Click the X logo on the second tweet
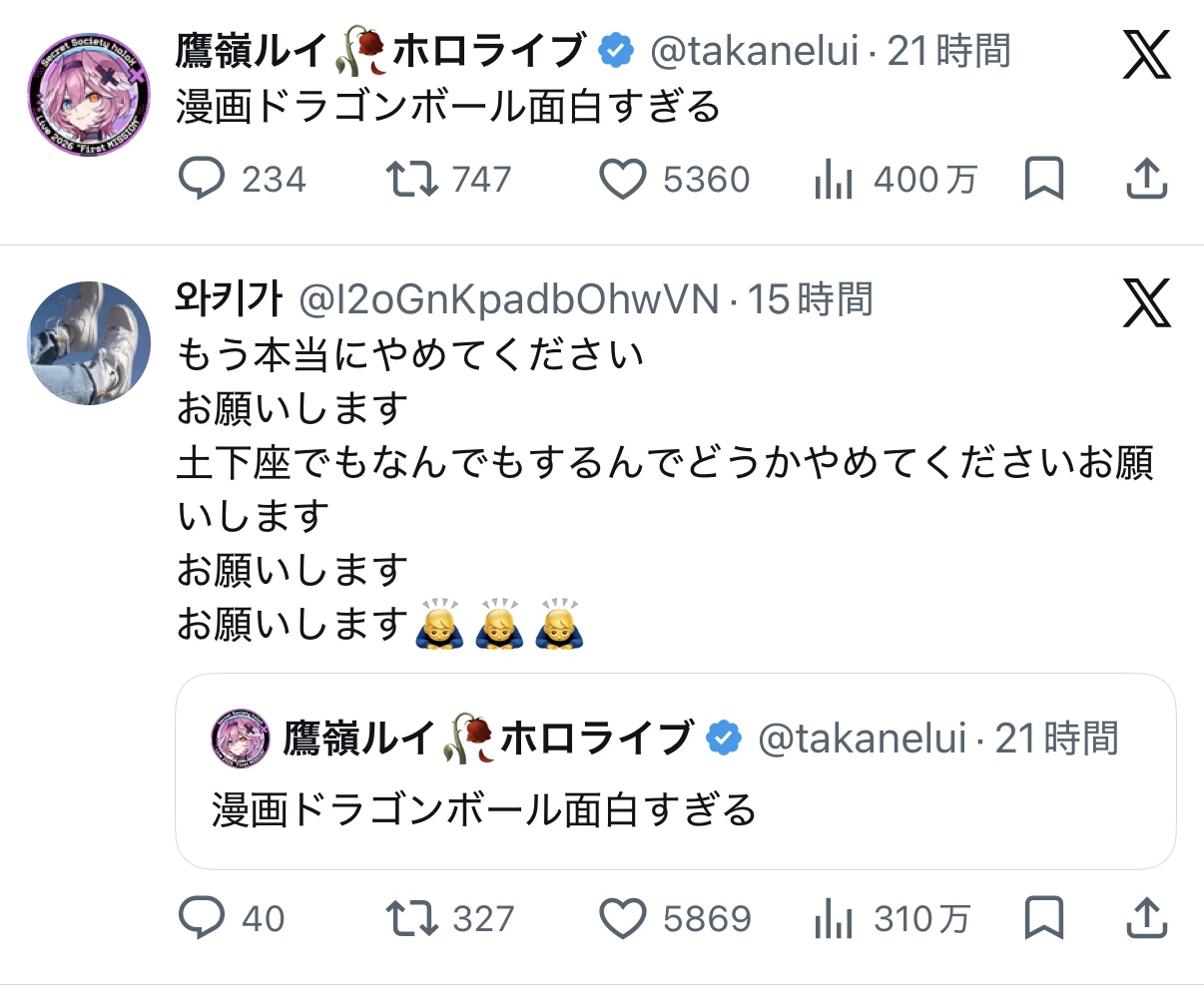1204x997 pixels. click(x=1146, y=302)
